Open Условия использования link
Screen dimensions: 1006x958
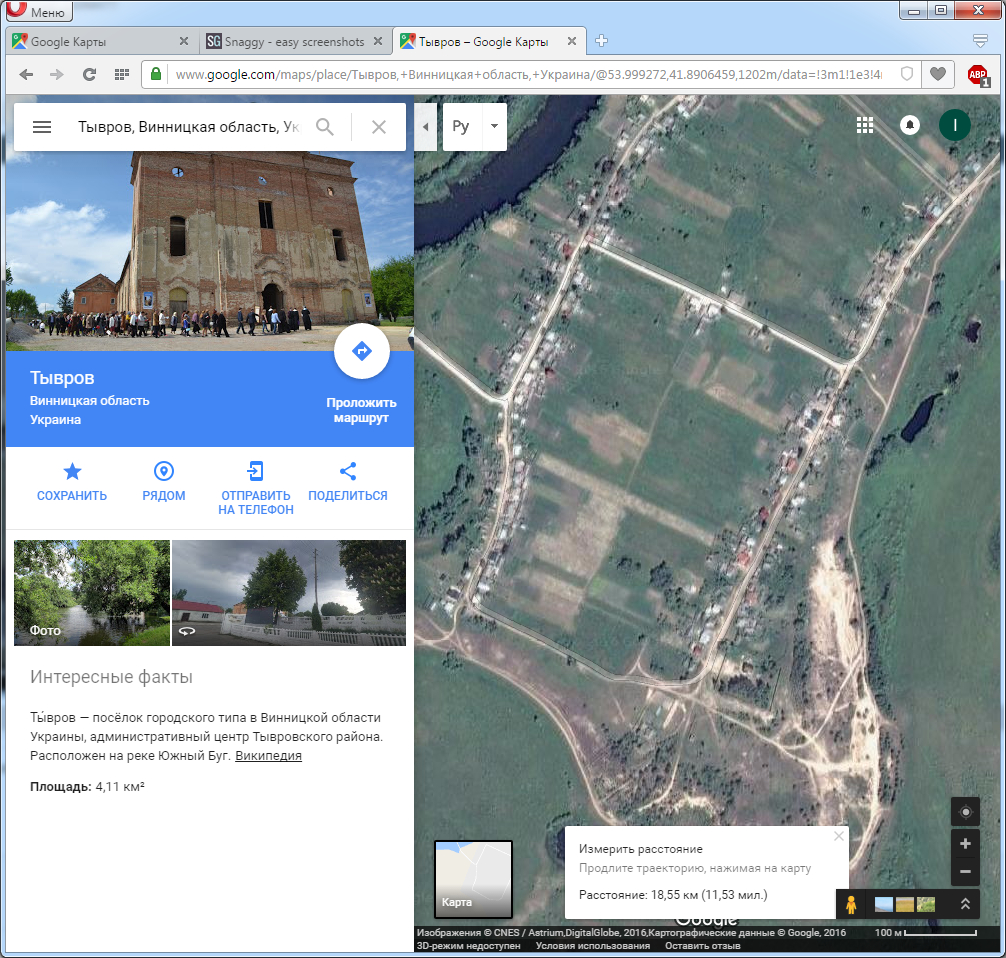[593, 946]
